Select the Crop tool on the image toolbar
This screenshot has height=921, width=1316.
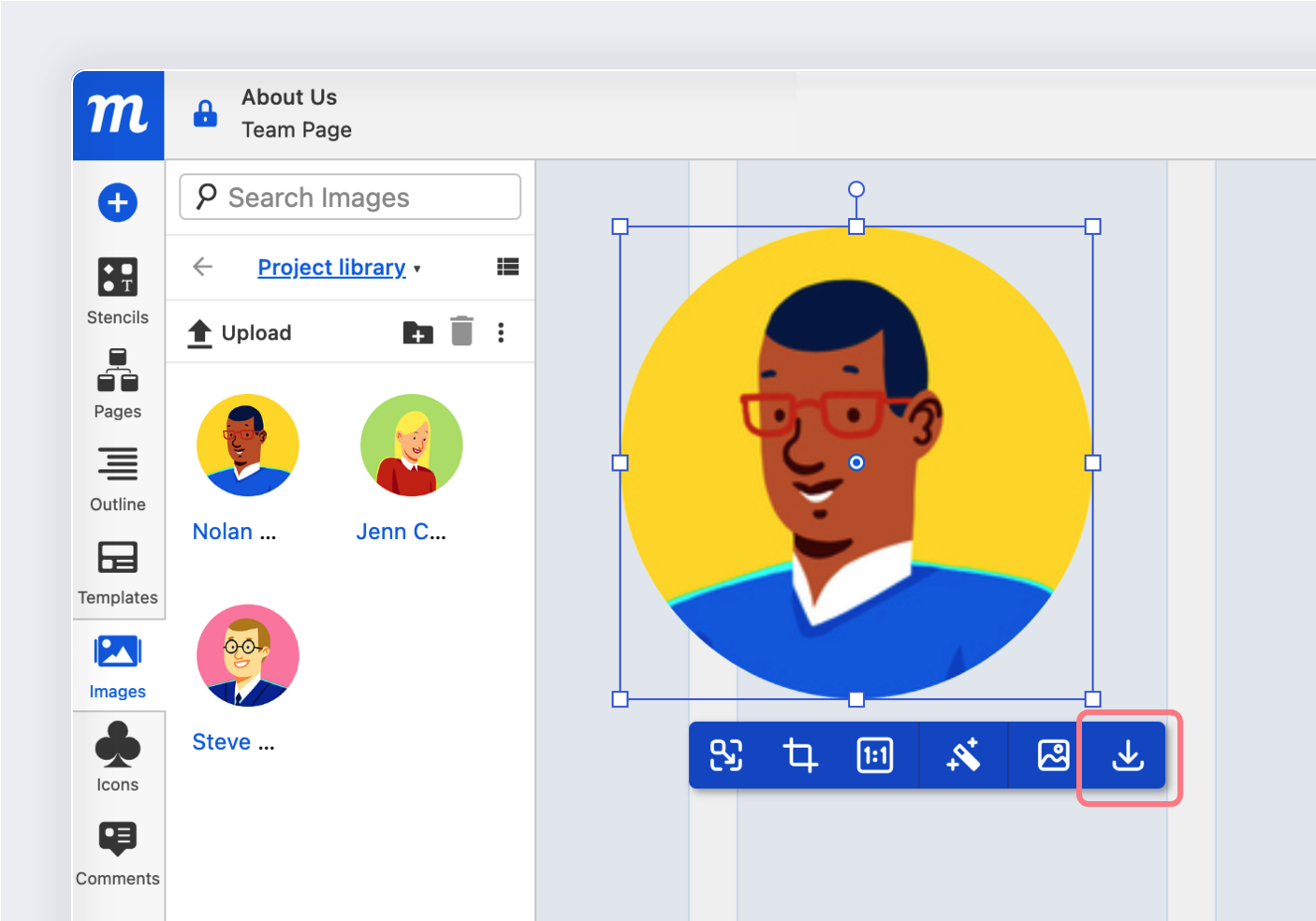point(801,755)
